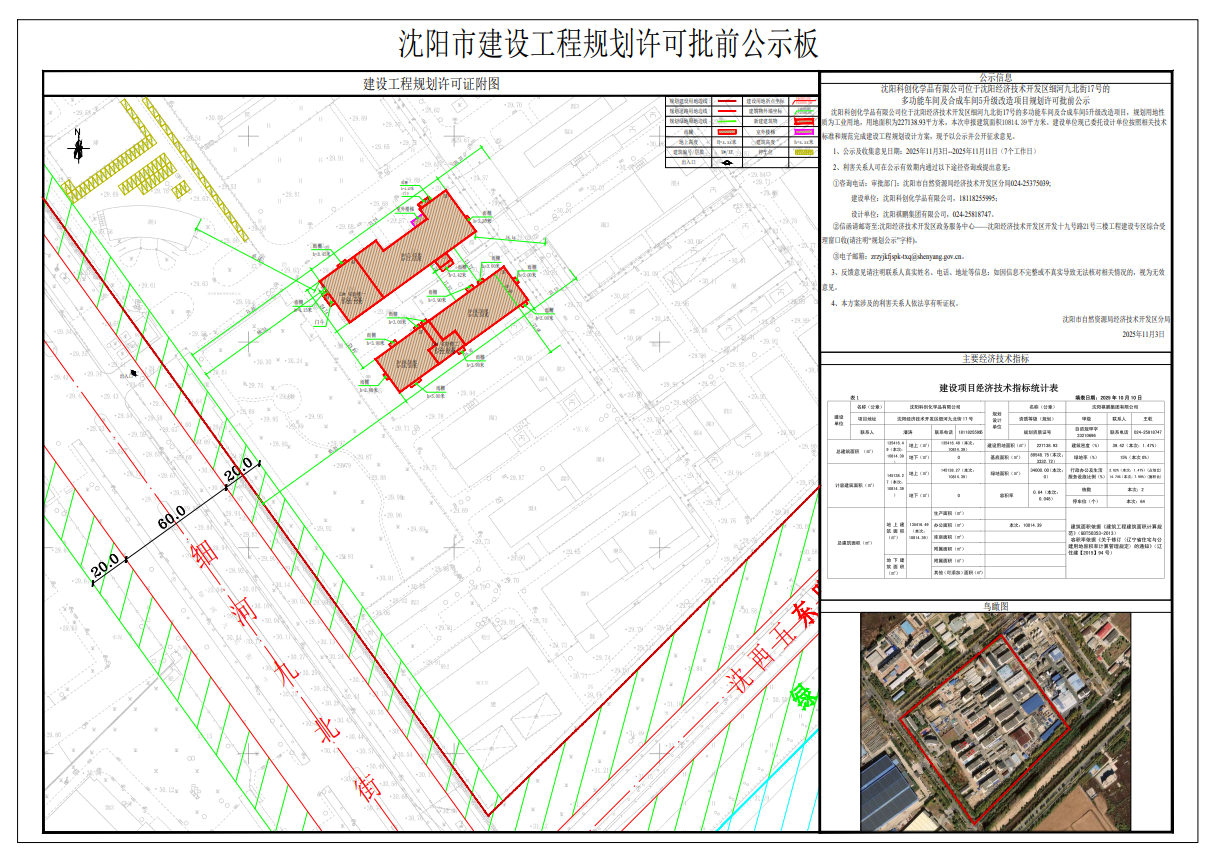Select the yellow 种植池 legend swatch
The width and height of the screenshot is (1218, 860).
(806, 152)
